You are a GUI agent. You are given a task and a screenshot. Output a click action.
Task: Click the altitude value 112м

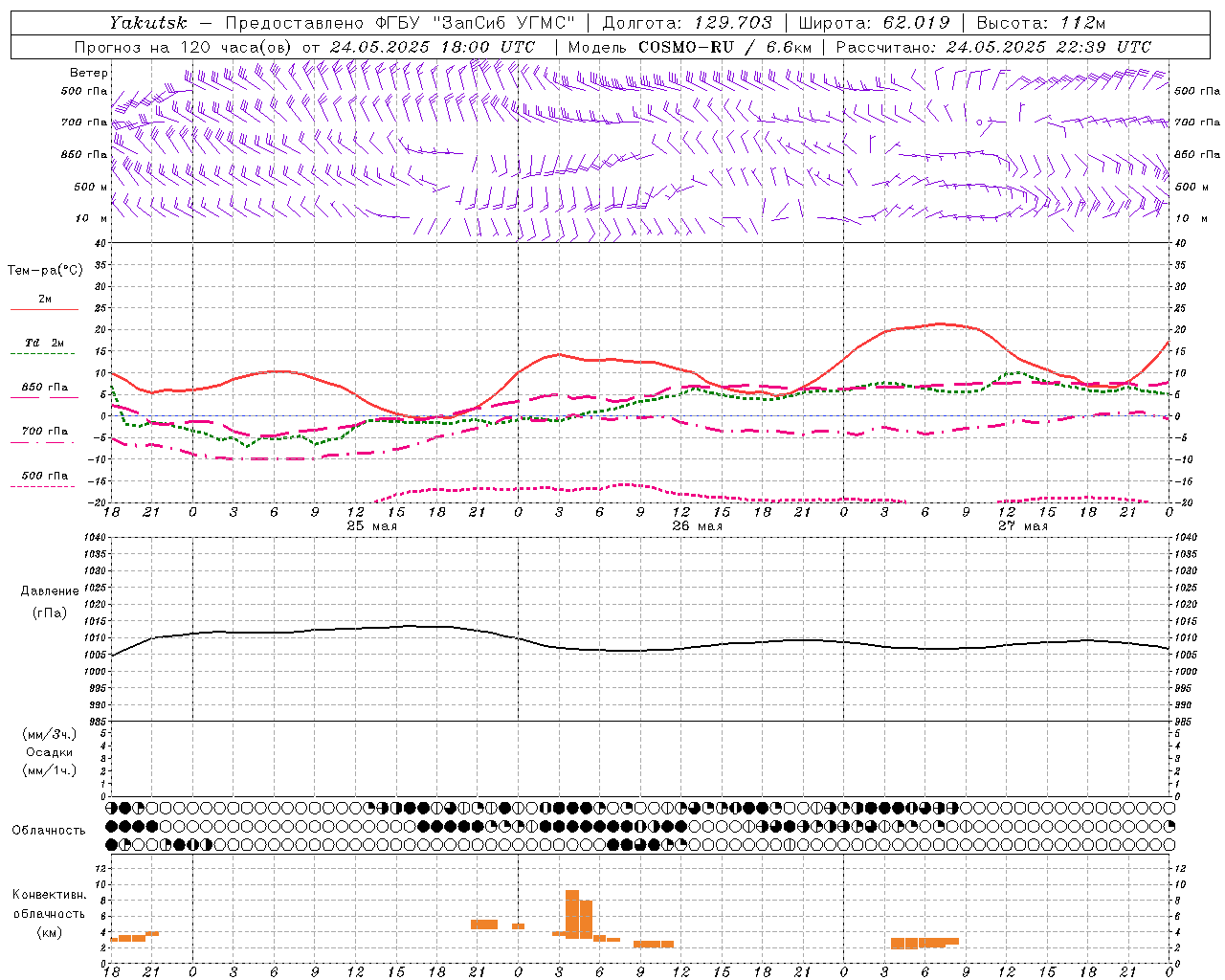coord(1084,22)
